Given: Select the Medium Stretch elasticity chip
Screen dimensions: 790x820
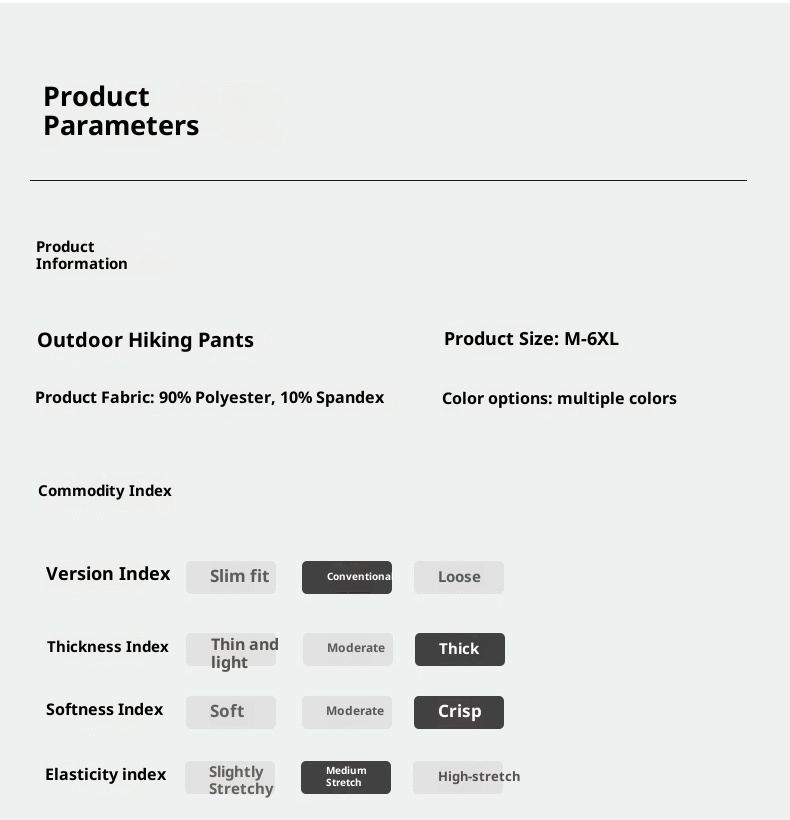Looking at the screenshot, I should [346, 777].
